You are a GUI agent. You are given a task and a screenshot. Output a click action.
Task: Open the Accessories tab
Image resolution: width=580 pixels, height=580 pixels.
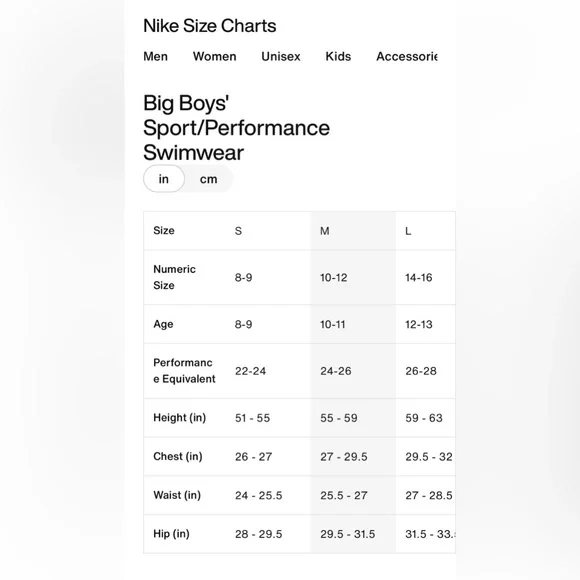[x=407, y=56]
